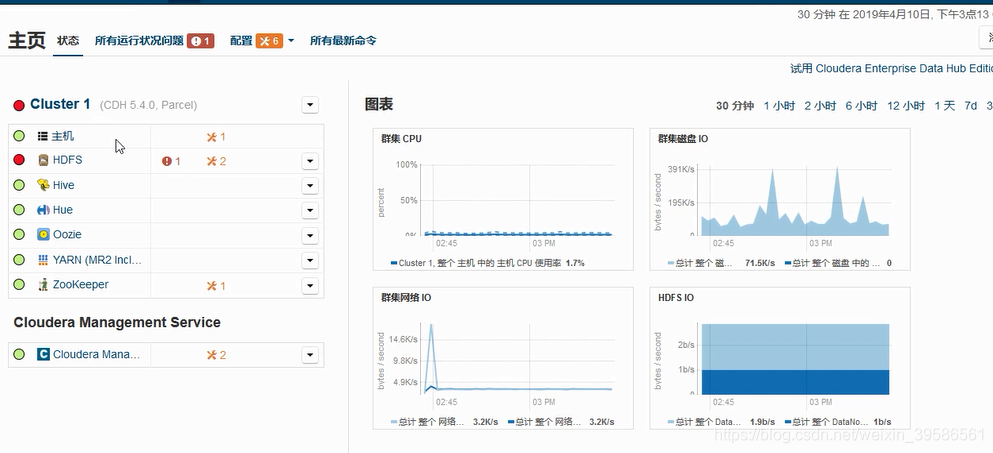Select the 2 小时 time range
This screenshot has width=993, height=453.
coord(820,106)
